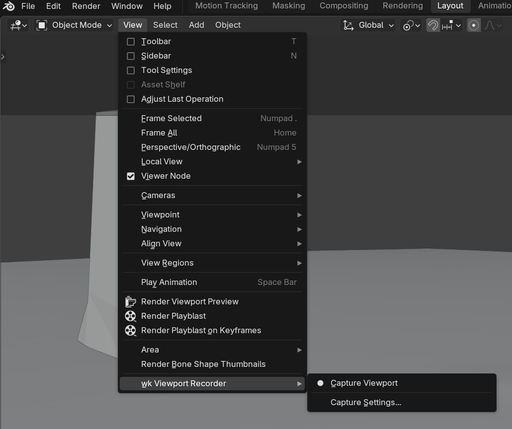Expand the Local View submenu
The height and width of the screenshot is (429, 512).
tap(213, 162)
